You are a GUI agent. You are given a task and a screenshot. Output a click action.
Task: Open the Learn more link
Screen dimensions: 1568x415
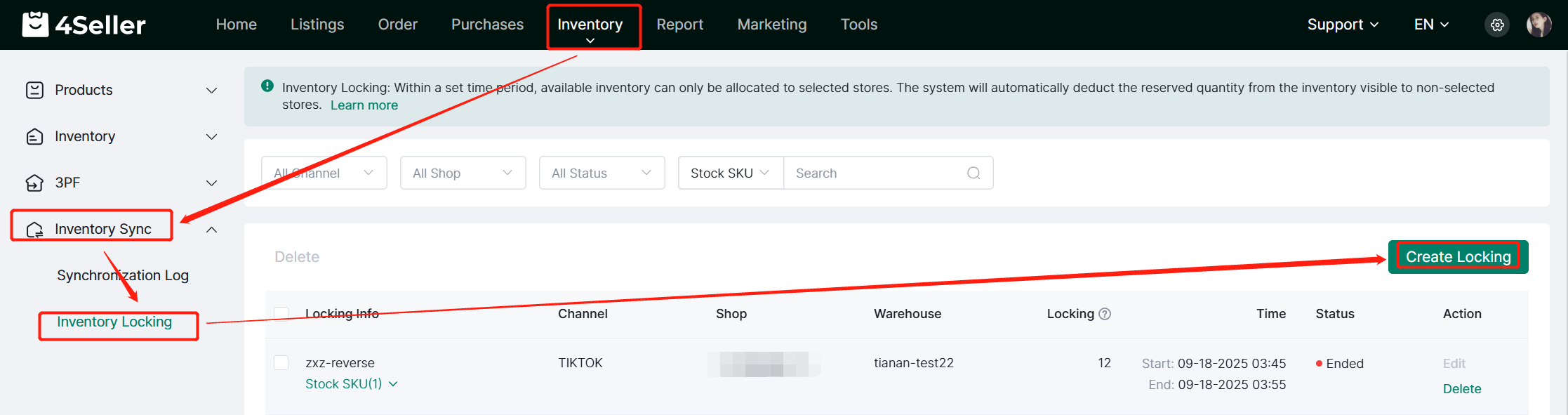pyautogui.click(x=364, y=105)
